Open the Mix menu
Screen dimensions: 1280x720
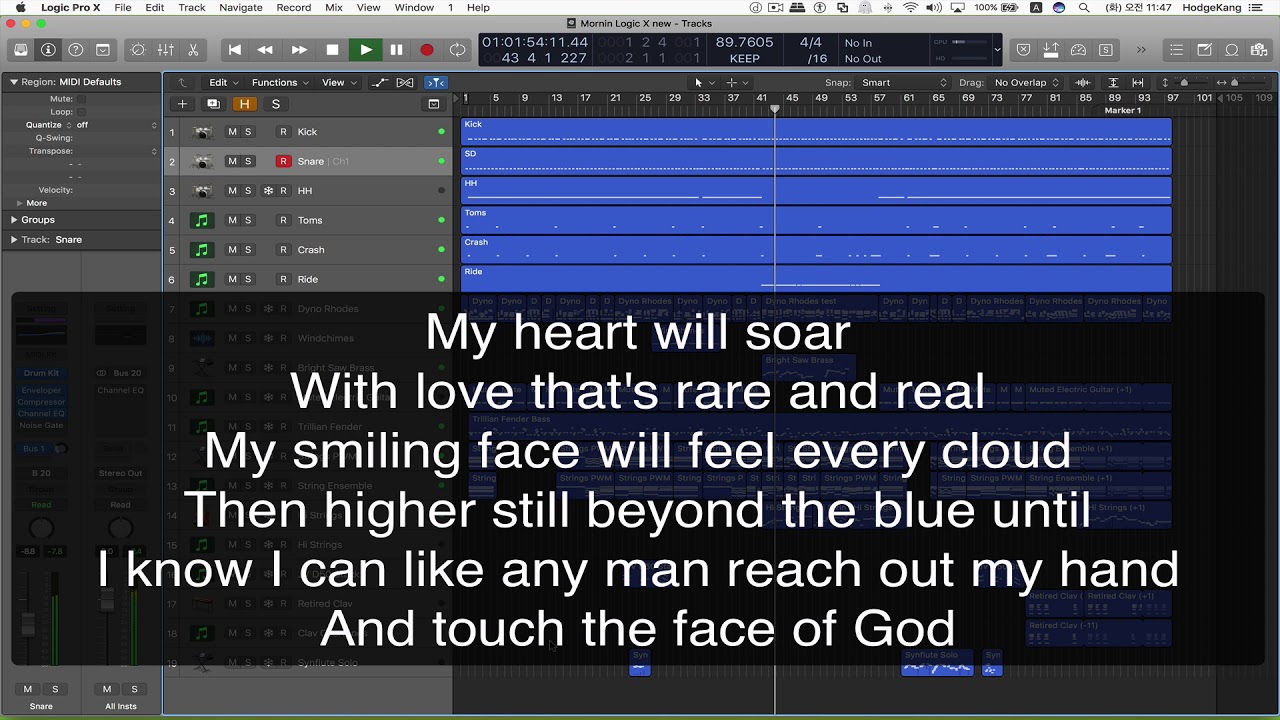coord(333,7)
